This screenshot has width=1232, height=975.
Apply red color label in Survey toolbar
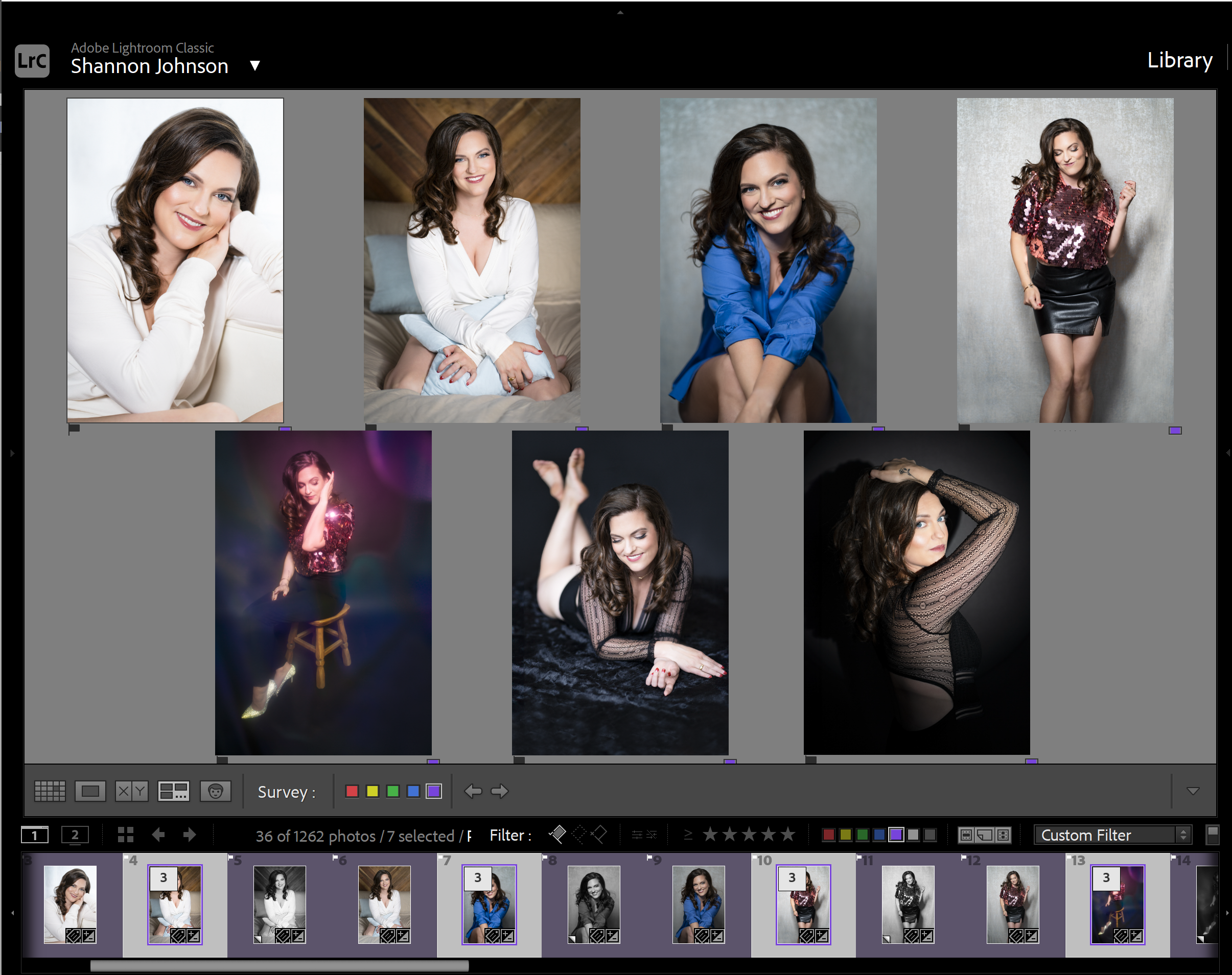click(352, 791)
